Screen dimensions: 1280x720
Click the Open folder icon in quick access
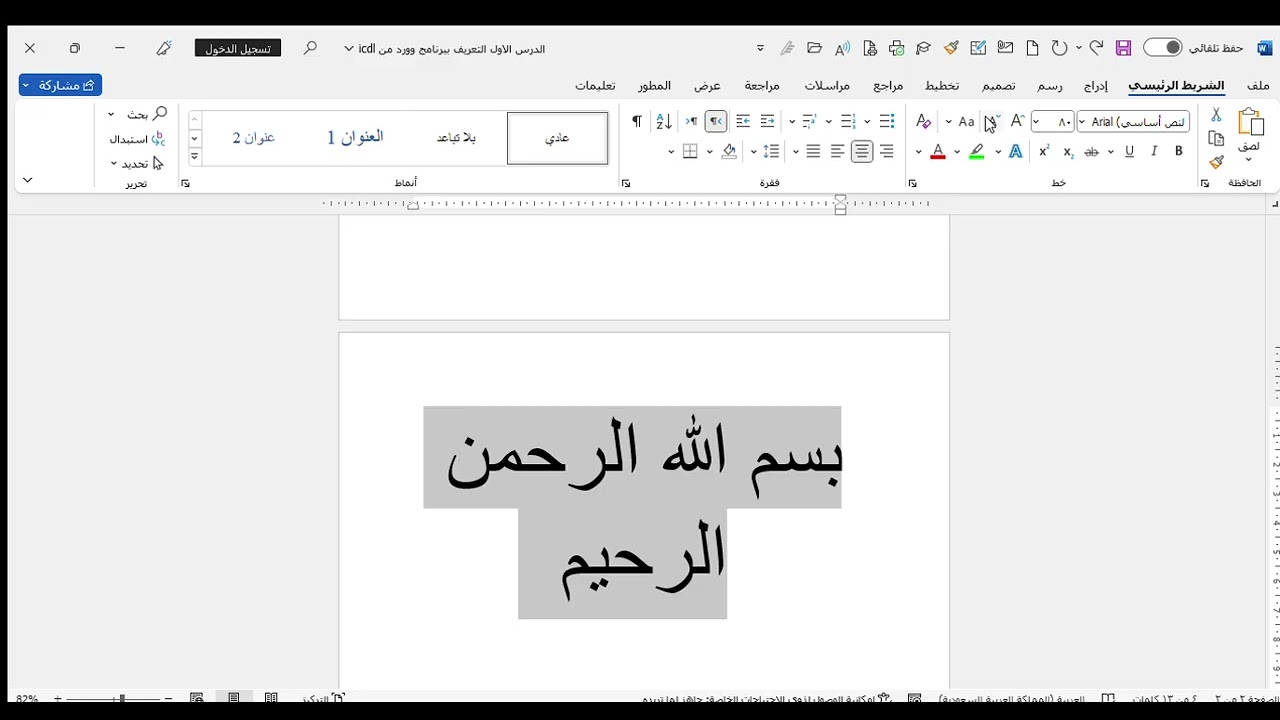tap(814, 48)
